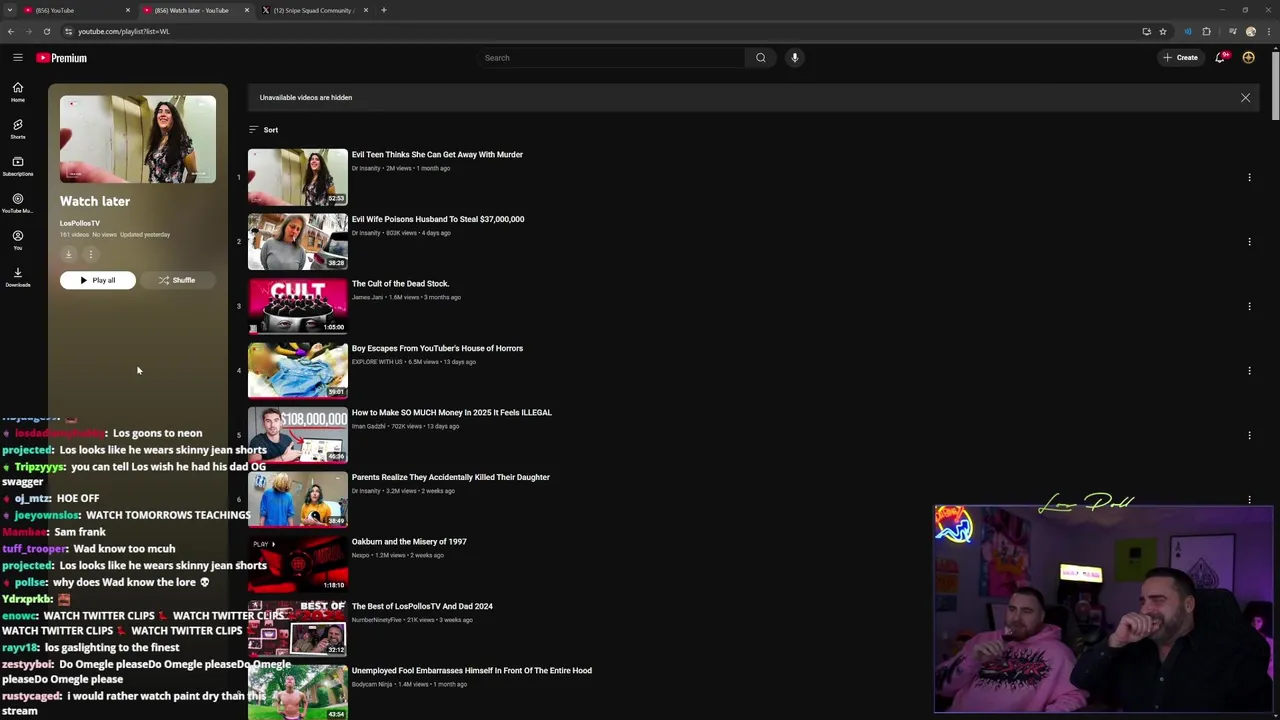Click the Nexpo channel name
1280x720 pixels.
[361, 555]
